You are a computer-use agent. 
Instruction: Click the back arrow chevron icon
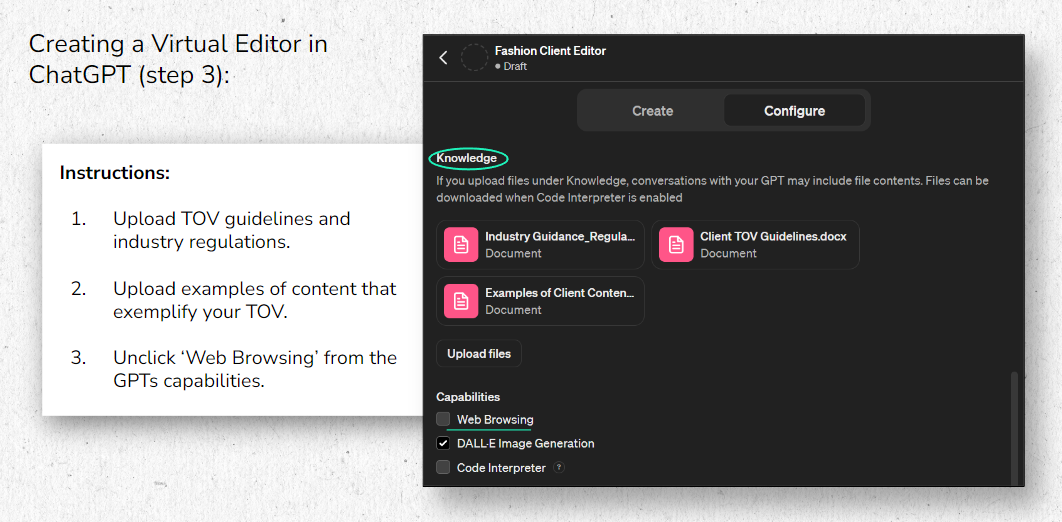click(x=444, y=58)
